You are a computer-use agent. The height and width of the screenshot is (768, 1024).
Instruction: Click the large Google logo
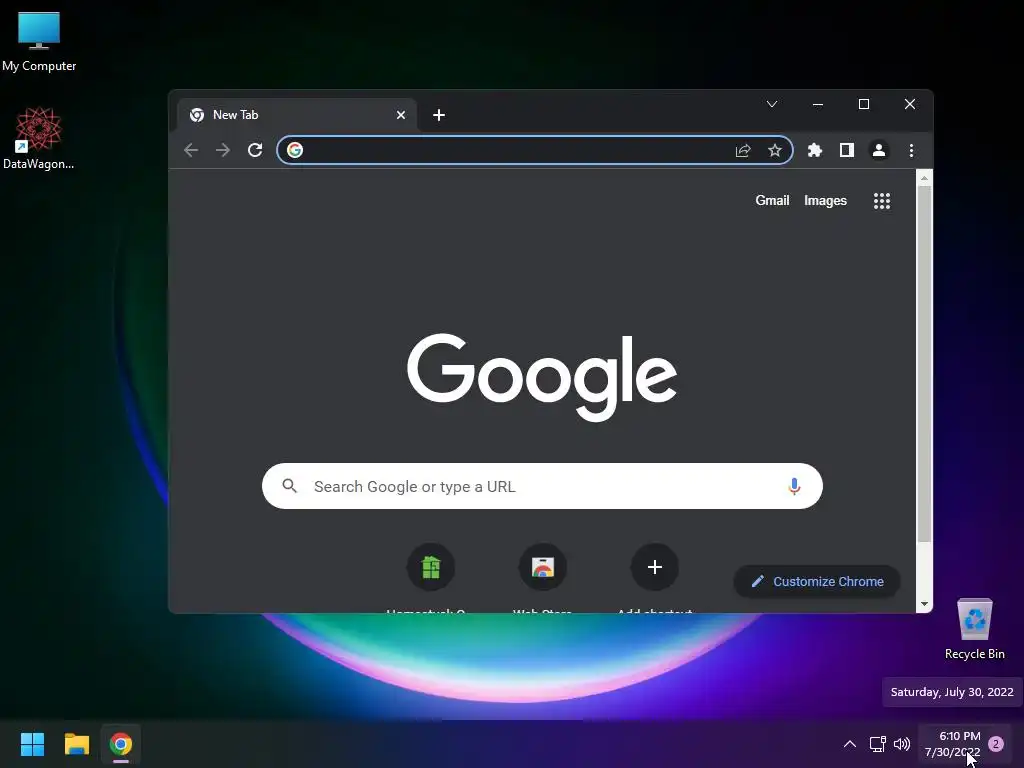(x=542, y=377)
